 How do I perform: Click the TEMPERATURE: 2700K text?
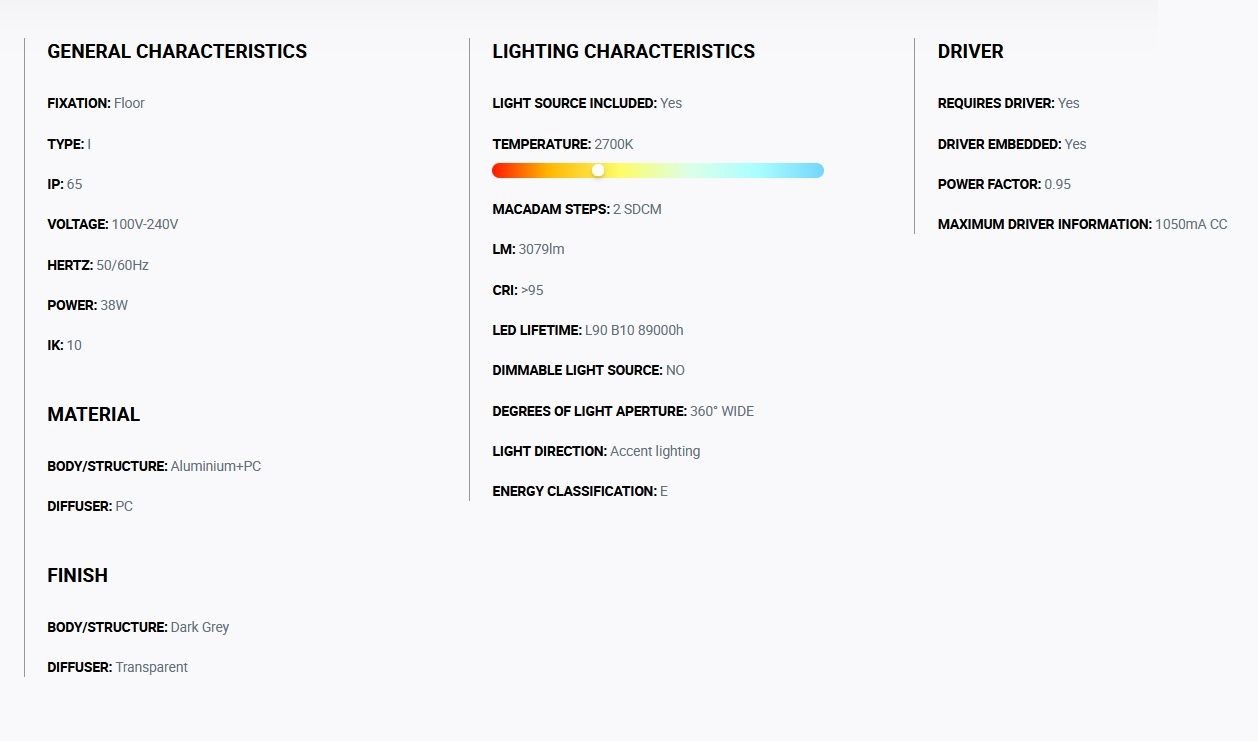coord(563,144)
